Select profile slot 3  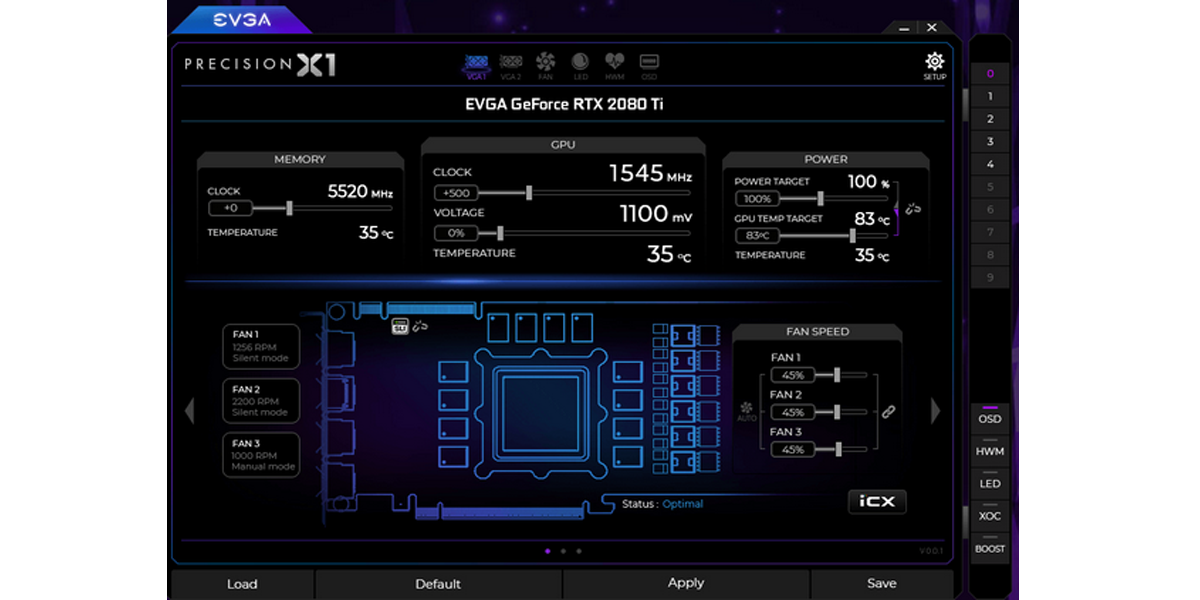(990, 142)
